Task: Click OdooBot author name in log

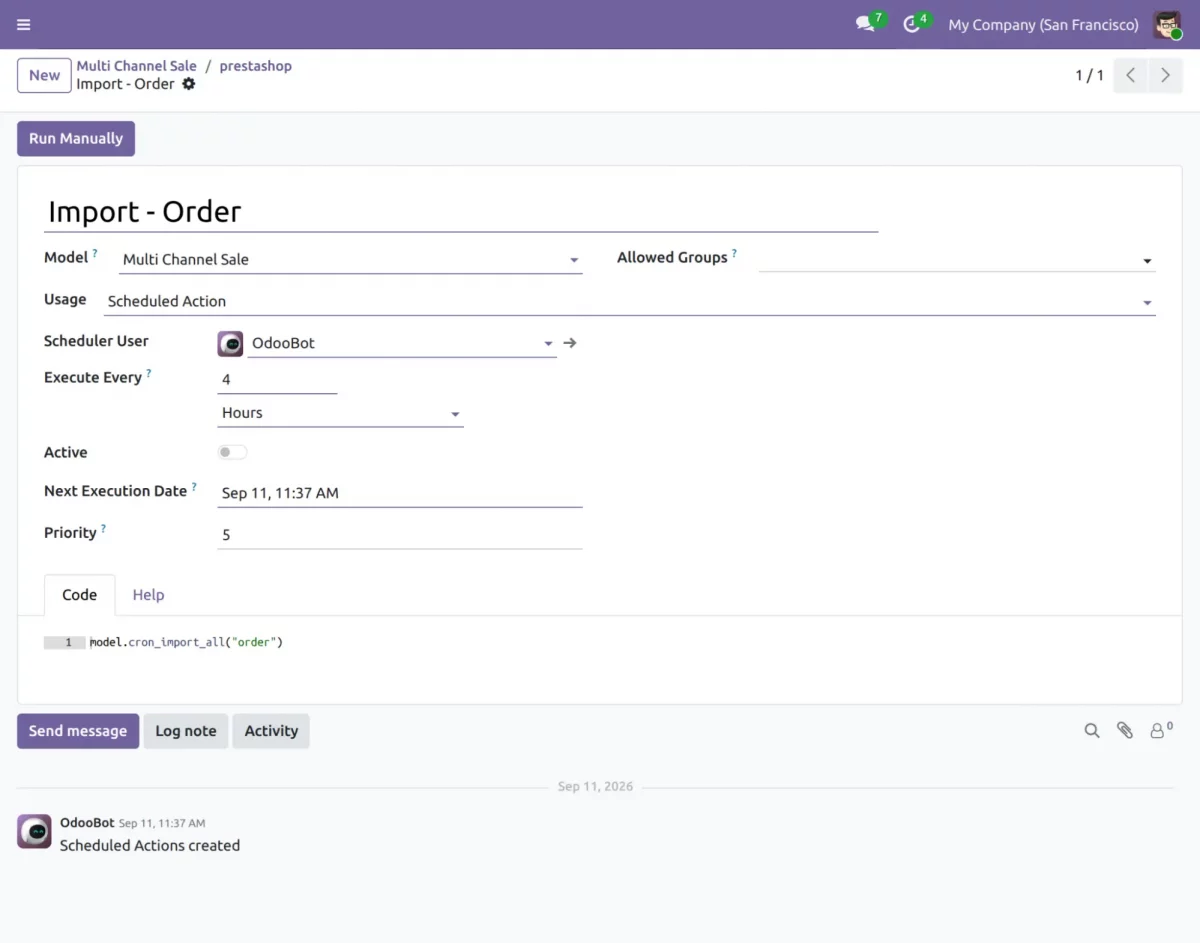Action: (x=87, y=822)
